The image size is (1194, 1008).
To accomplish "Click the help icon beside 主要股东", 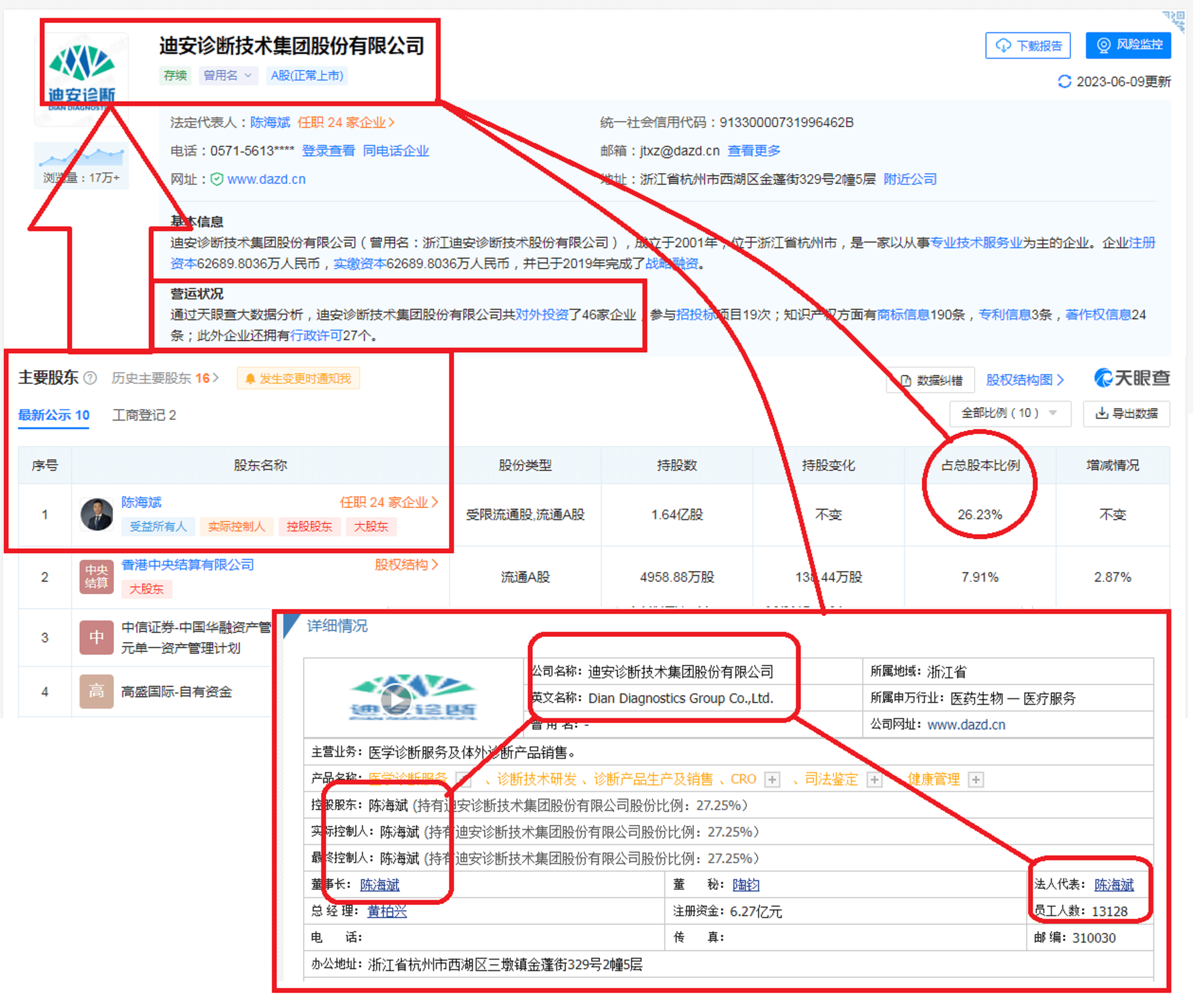I will click(x=90, y=378).
